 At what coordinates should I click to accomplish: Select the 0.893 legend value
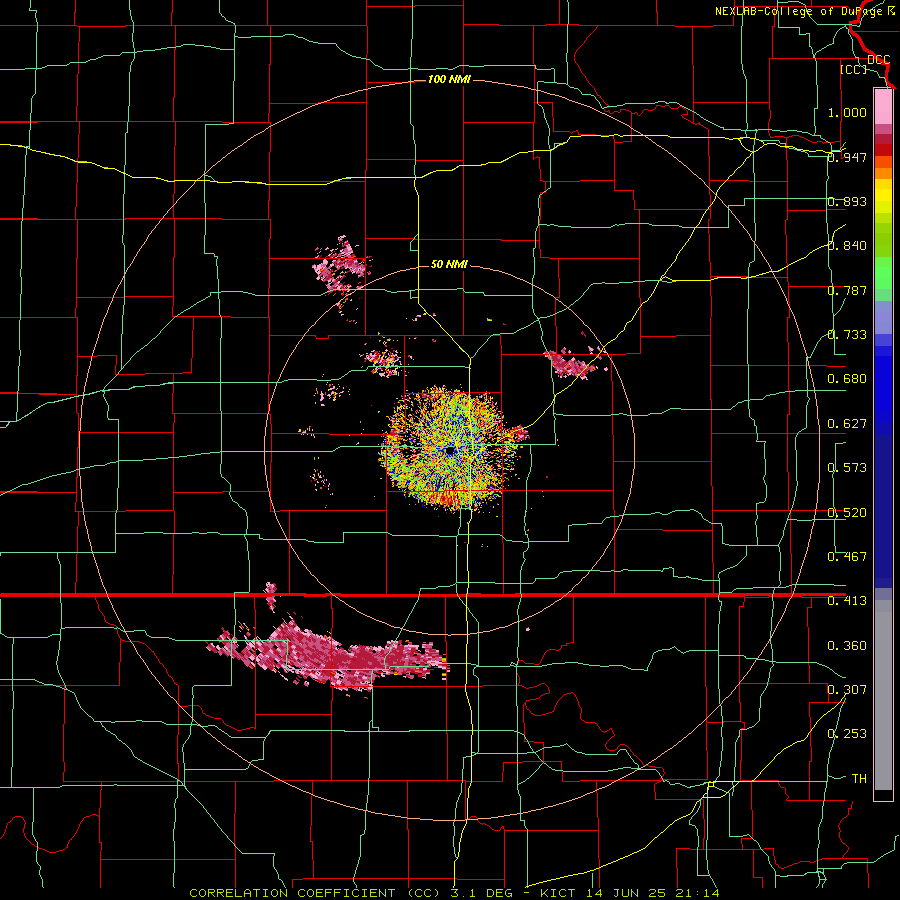(847, 201)
